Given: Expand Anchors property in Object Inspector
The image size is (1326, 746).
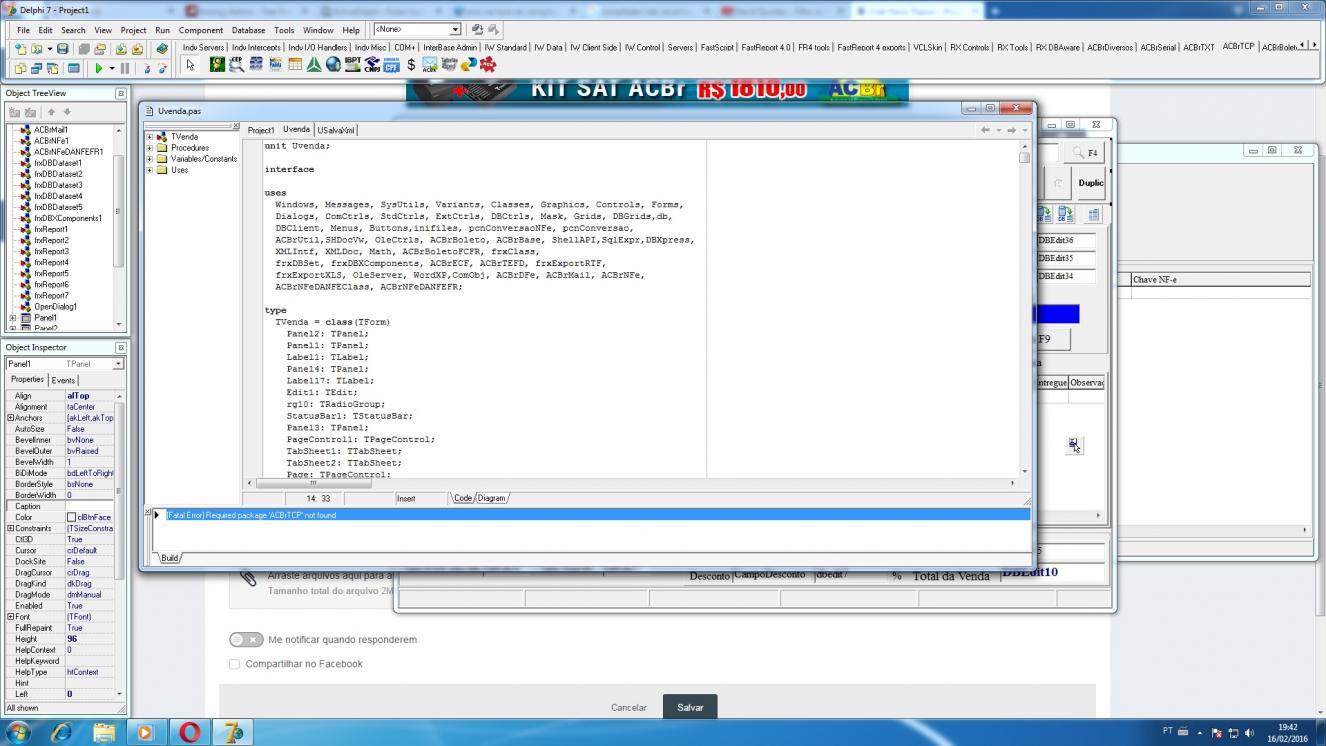Looking at the screenshot, I should click(10, 418).
